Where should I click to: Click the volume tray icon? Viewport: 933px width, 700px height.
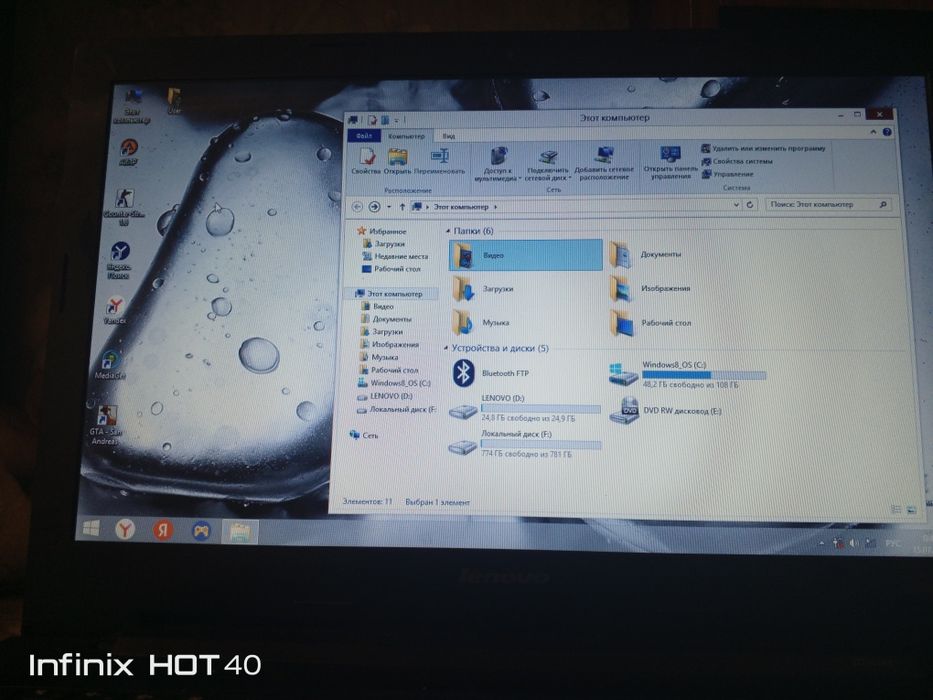[x=854, y=543]
